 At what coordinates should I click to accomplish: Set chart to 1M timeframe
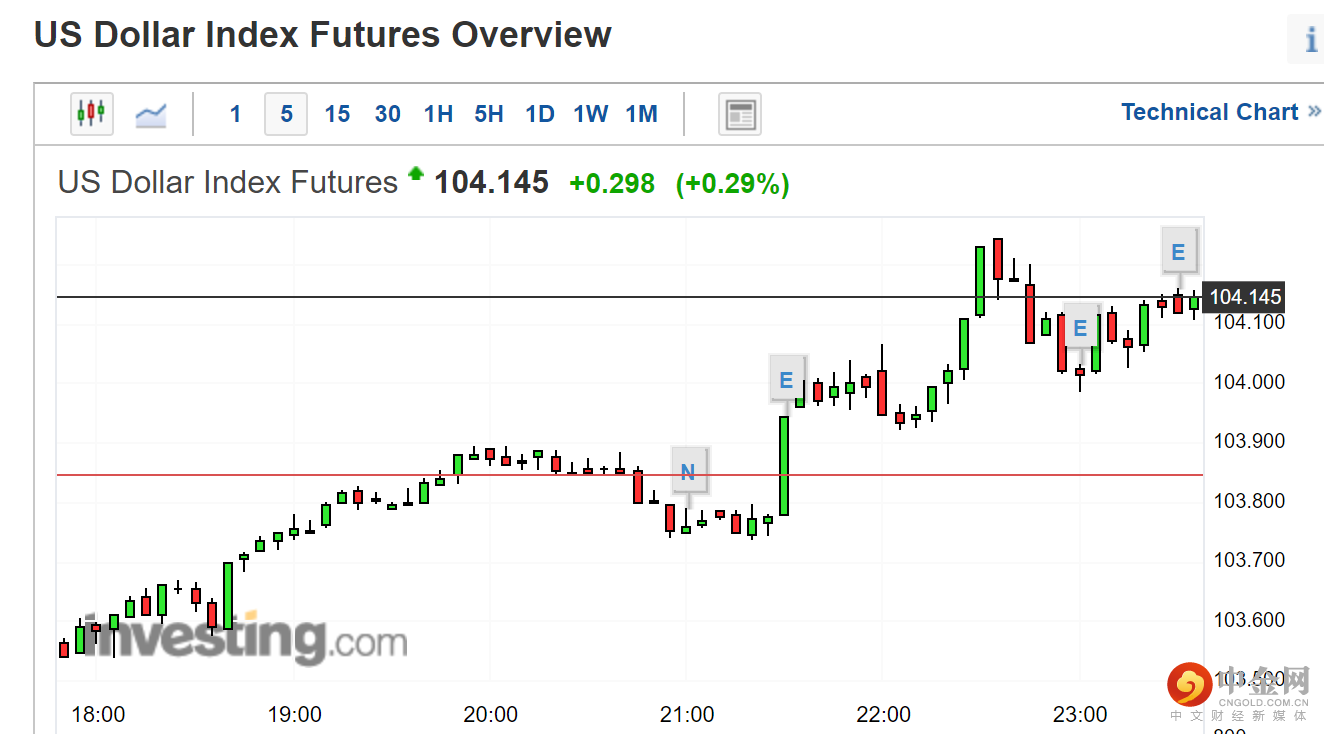(642, 114)
